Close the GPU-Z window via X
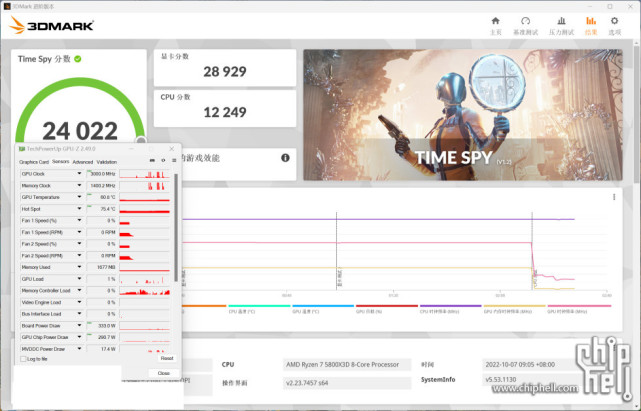 tap(172, 149)
